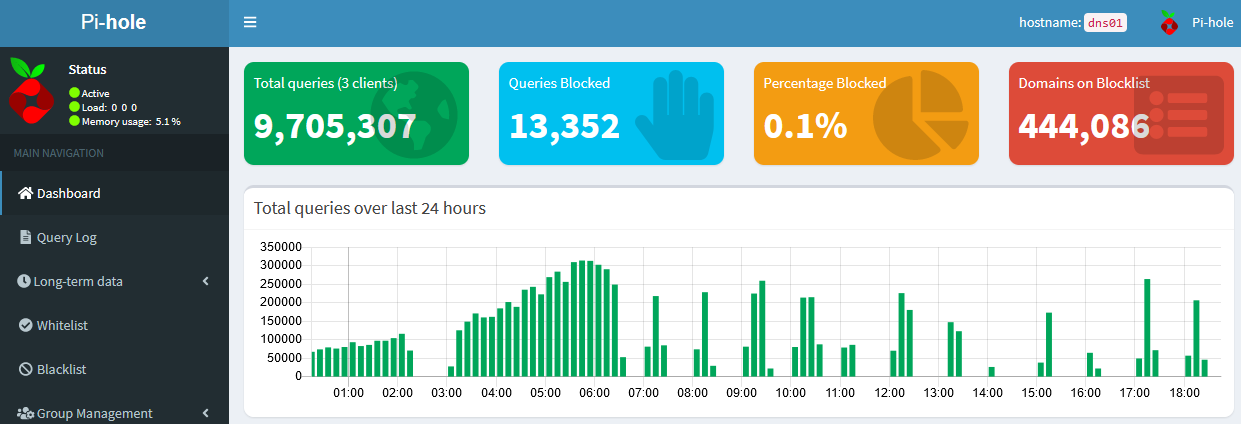The image size is (1241, 424).
Task: Click the Group Management users icon
Action: [25, 413]
